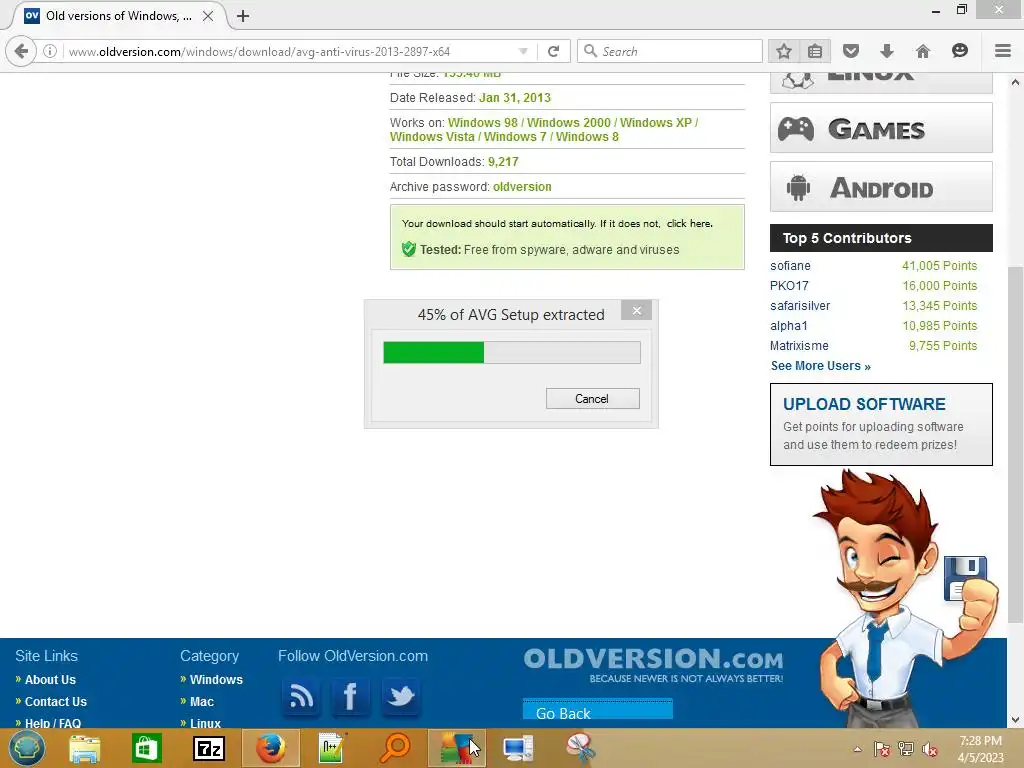Click the 'click here' download link
The image size is (1024, 768).
pyautogui.click(x=689, y=223)
